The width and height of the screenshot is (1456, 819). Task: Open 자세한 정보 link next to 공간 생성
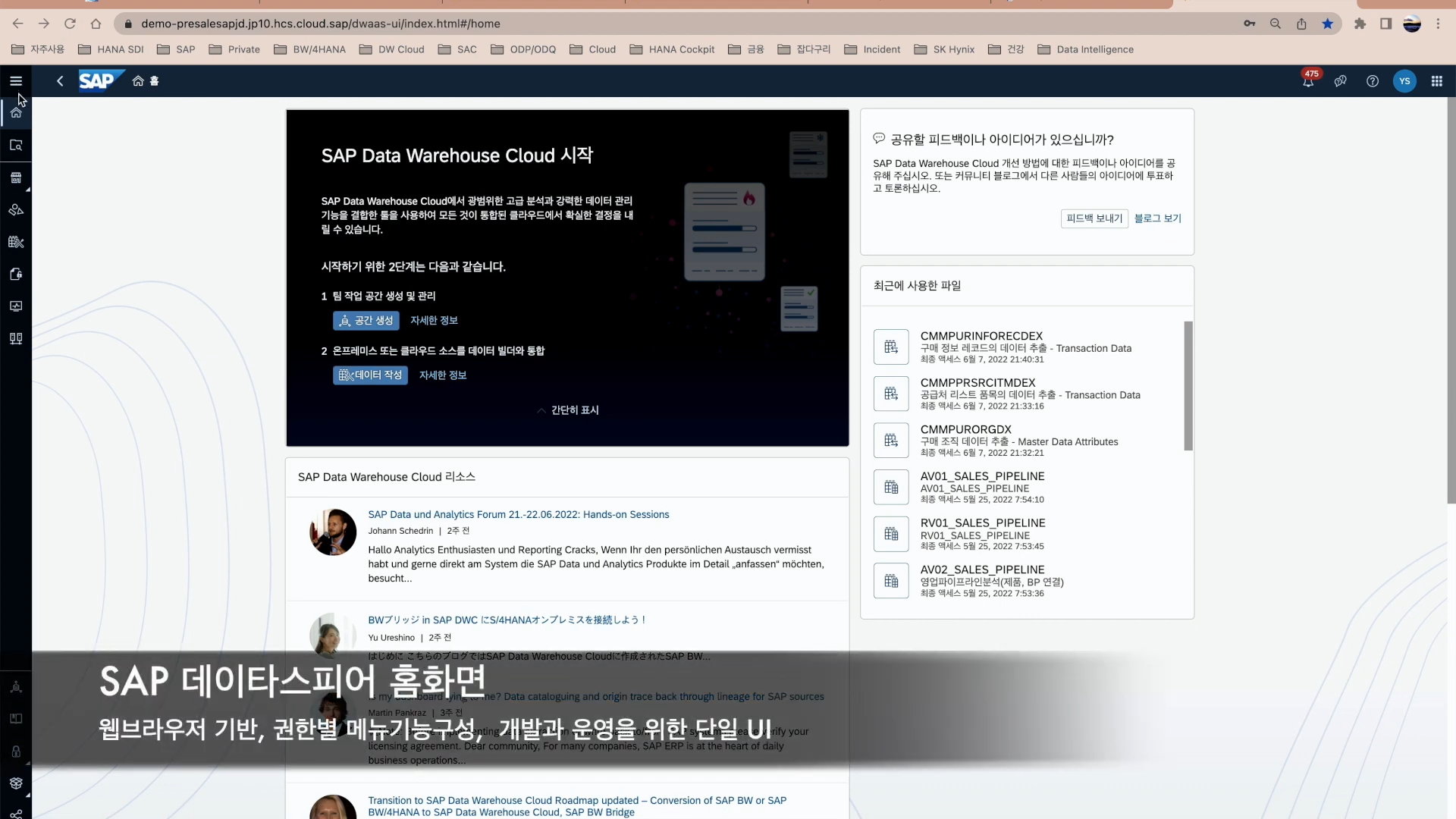click(434, 321)
